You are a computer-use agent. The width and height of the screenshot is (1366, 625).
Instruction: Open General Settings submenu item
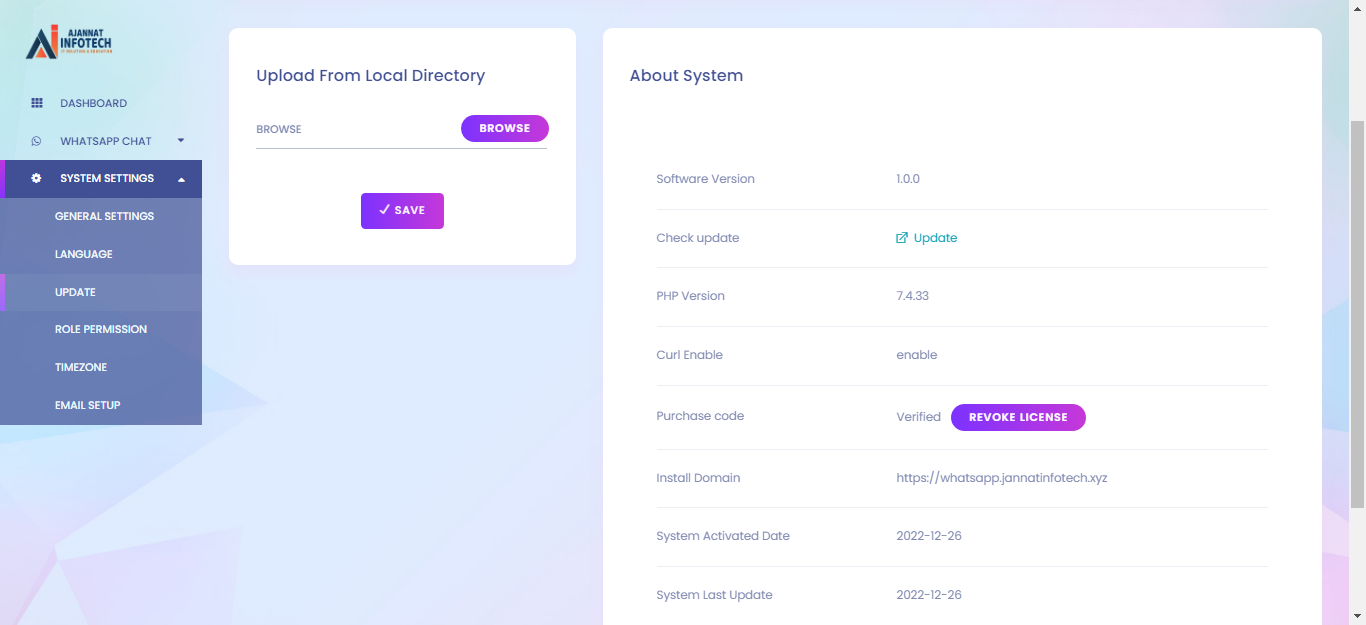click(x=104, y=216)
